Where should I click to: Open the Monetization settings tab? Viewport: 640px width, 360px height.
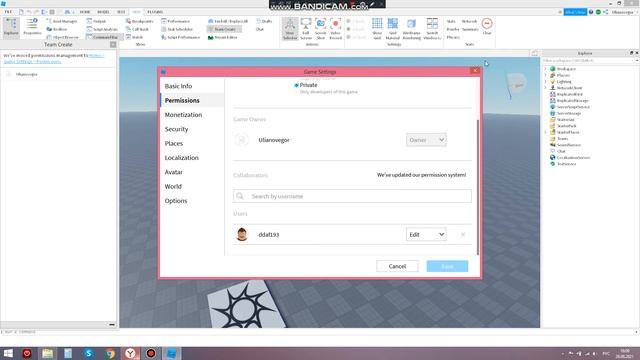tap(183, 115)
